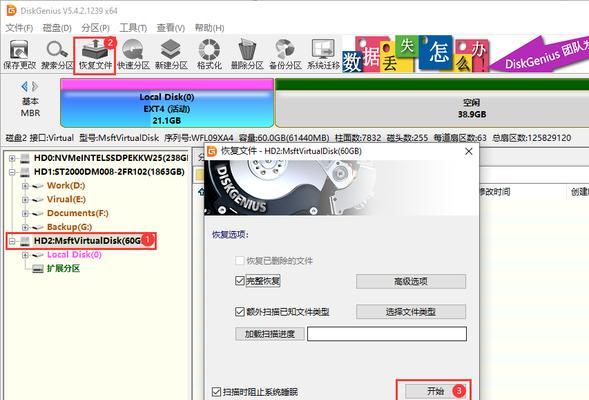Click the 保存更改 (Save Changes) toolbar icon
The height and width of the screenshot is (400, 589).
[x=20, y=54]
